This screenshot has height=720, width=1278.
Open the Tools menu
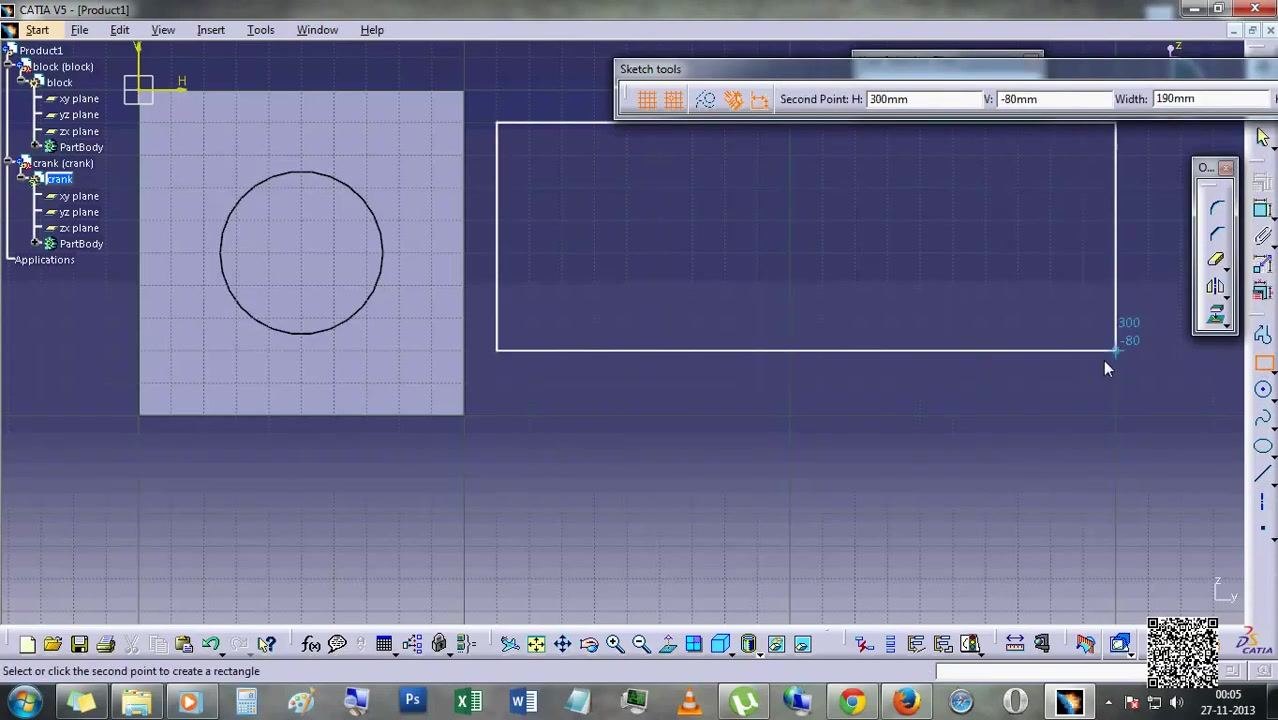coord(260,30)
